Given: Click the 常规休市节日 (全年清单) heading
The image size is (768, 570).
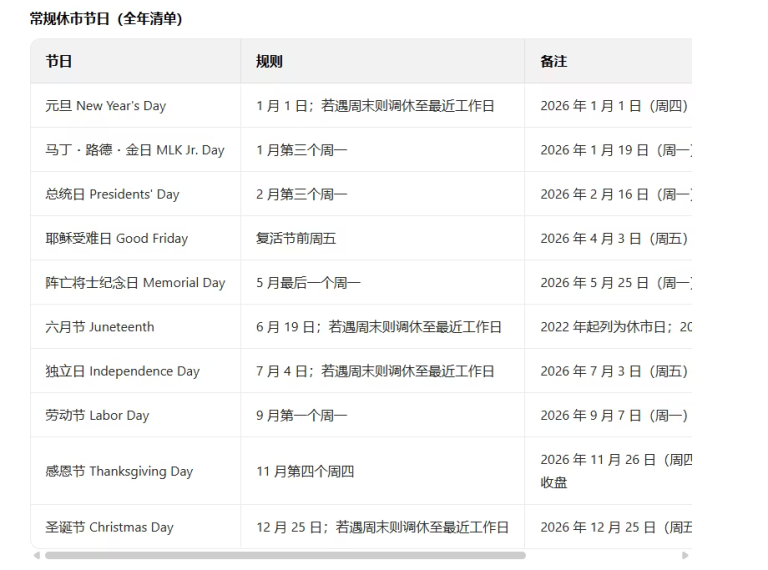Looking at the screenshot, I should (x=106, y=18).
